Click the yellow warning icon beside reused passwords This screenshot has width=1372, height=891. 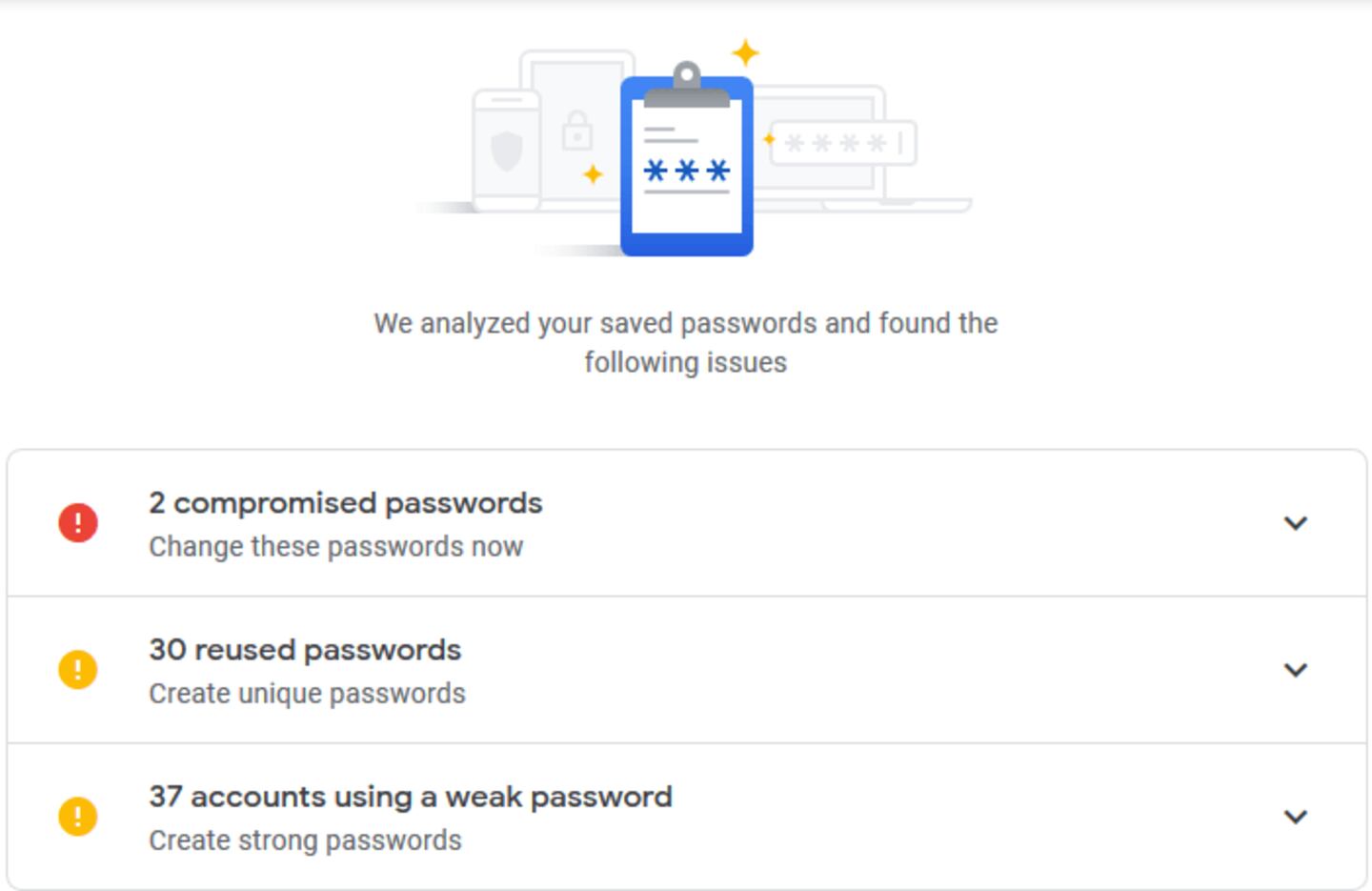pyautogui.click(x=78, y=670)
